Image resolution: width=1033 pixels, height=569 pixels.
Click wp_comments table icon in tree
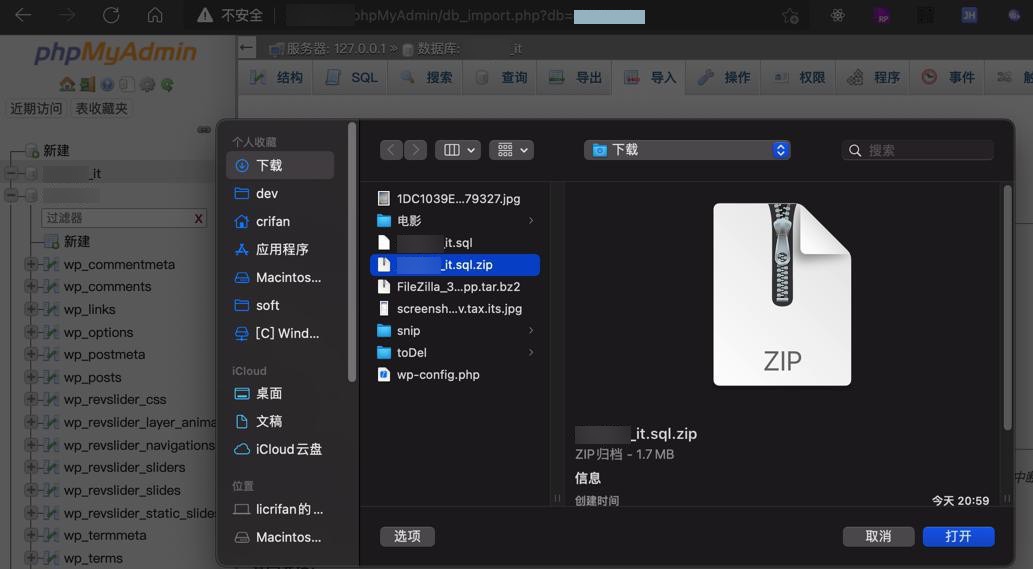(52, 286)
